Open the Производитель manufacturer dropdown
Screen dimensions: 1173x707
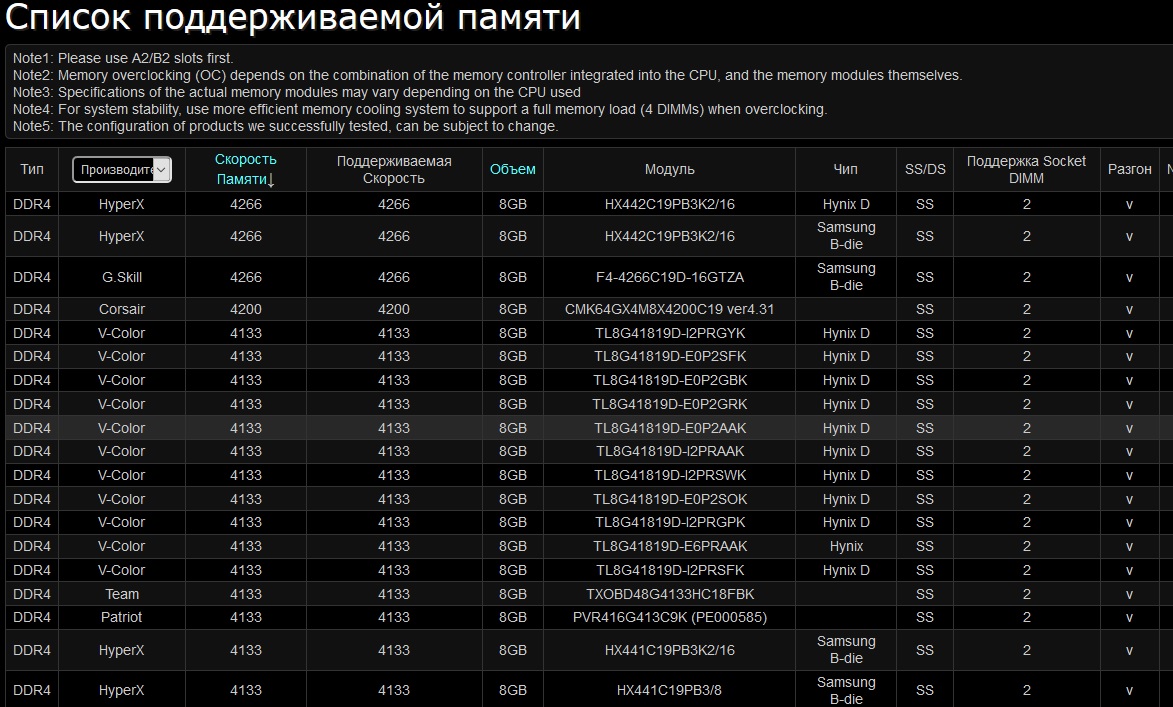[x=122, y=169]
